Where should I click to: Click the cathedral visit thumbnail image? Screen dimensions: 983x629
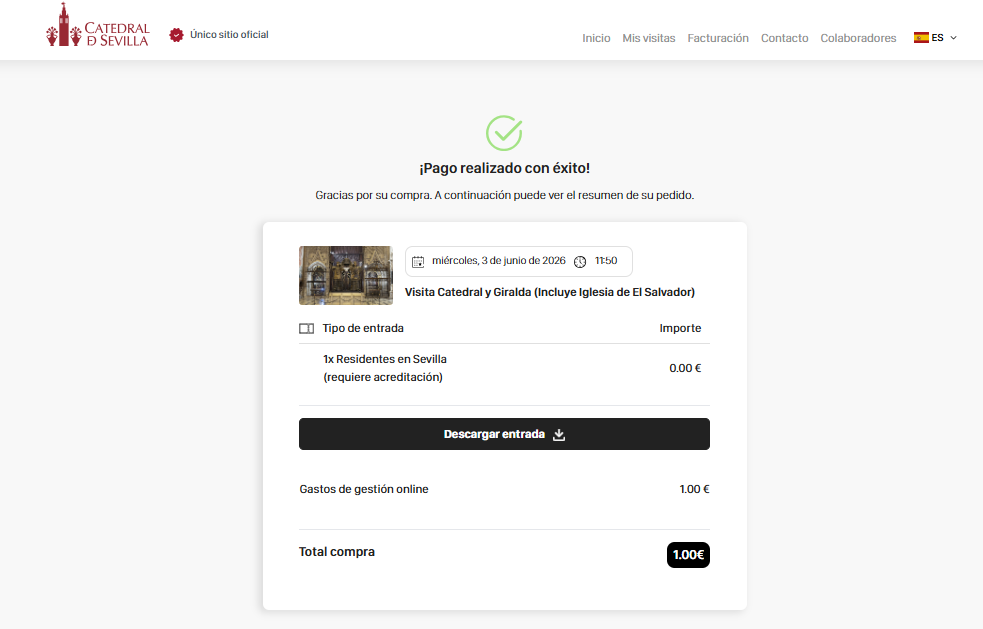pyautogui.click(x=346, y=275)
